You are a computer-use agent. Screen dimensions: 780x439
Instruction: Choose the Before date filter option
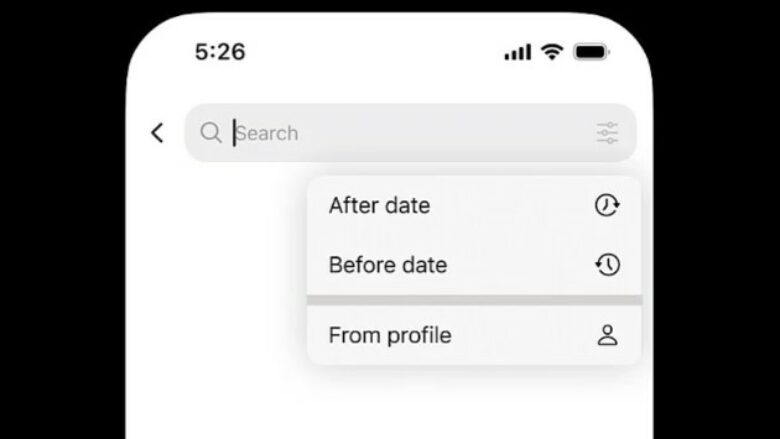387,265
